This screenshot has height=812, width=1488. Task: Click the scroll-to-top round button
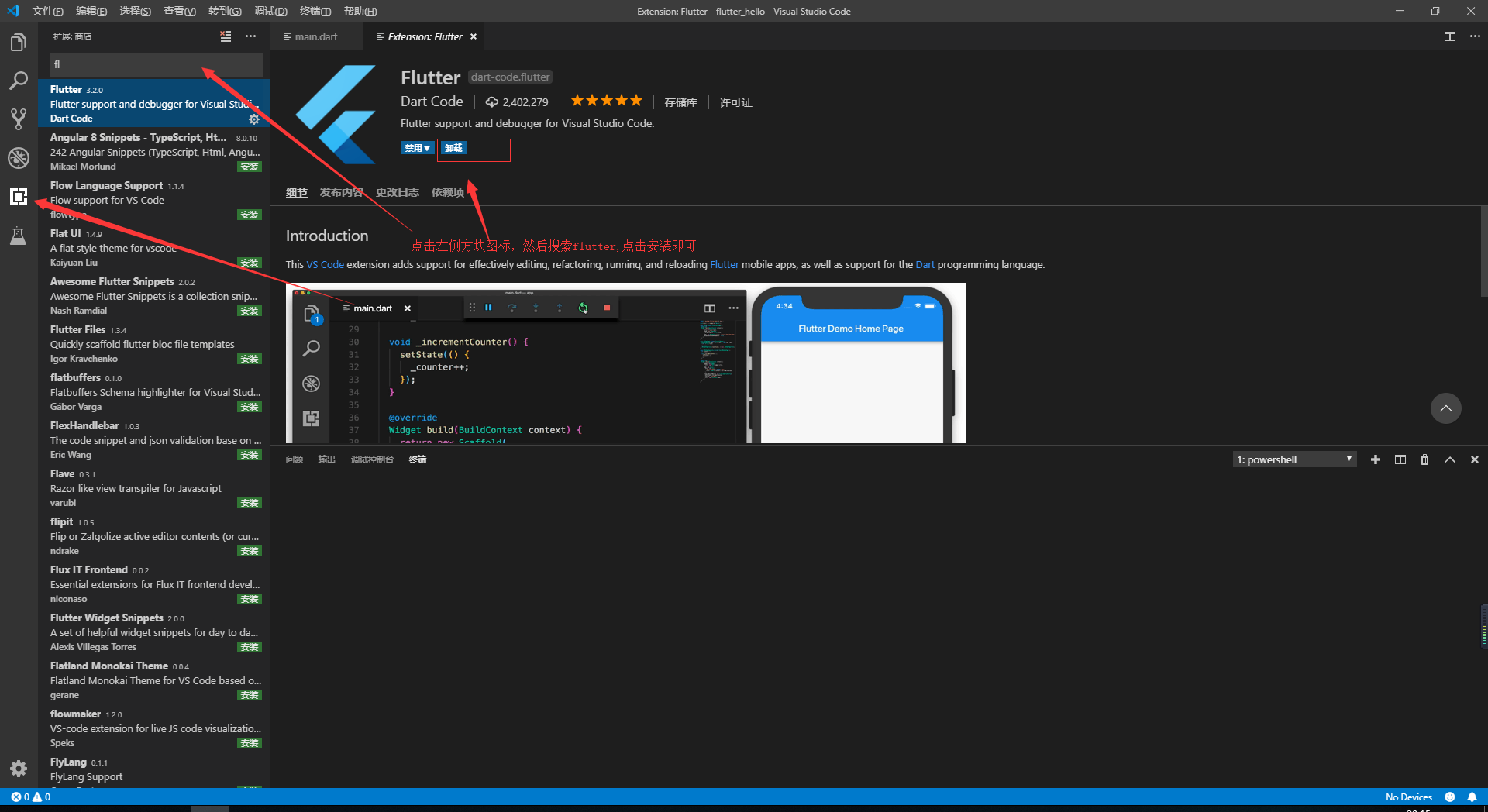point(1446,408)
